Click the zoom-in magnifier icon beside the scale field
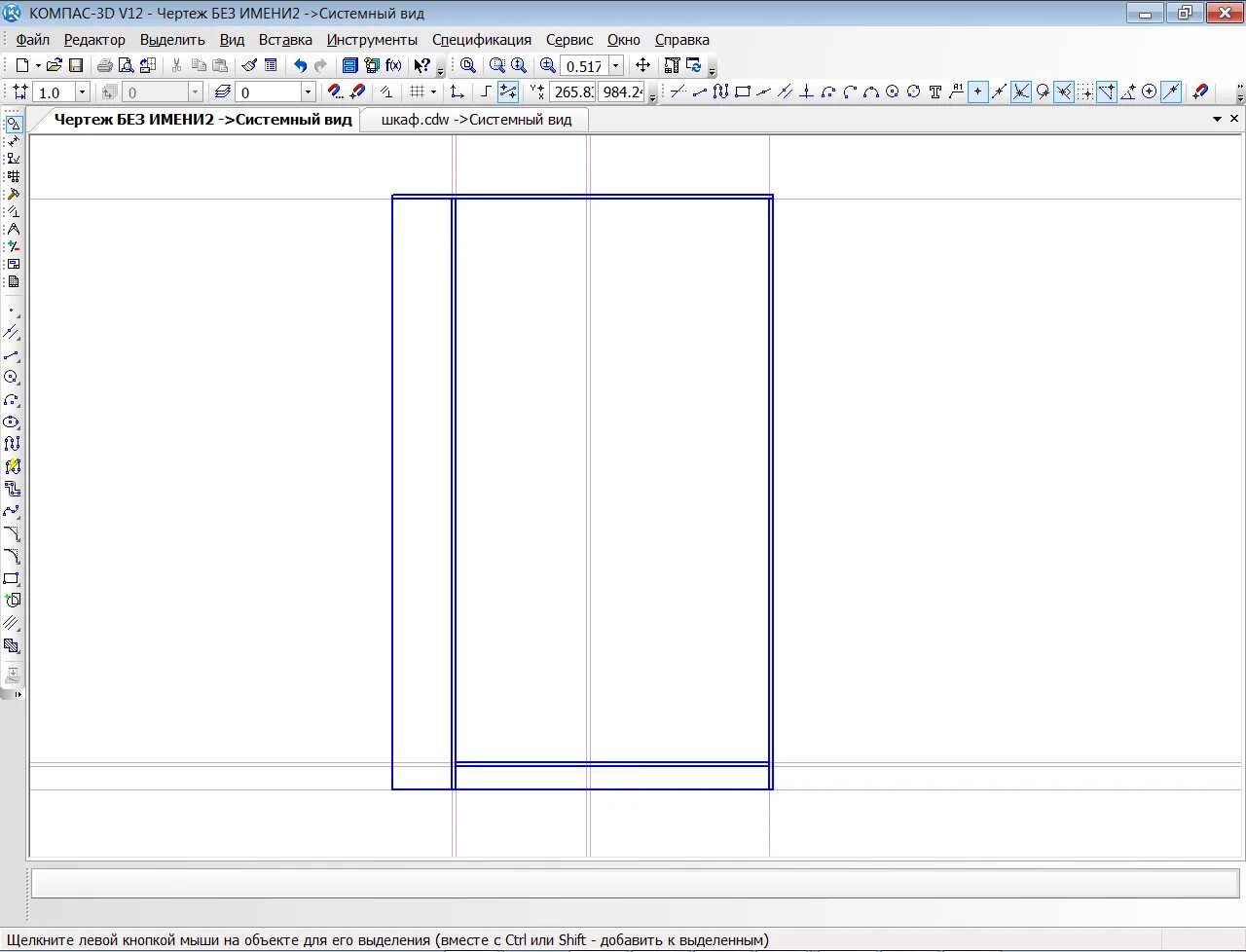The image size is (1246, 952). point(548,65)
